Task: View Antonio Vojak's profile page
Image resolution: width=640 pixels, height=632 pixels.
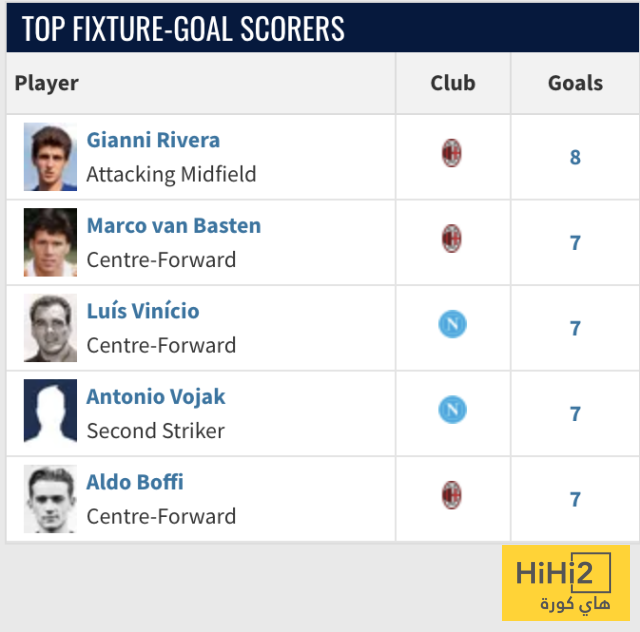Action: pos(156,397)
